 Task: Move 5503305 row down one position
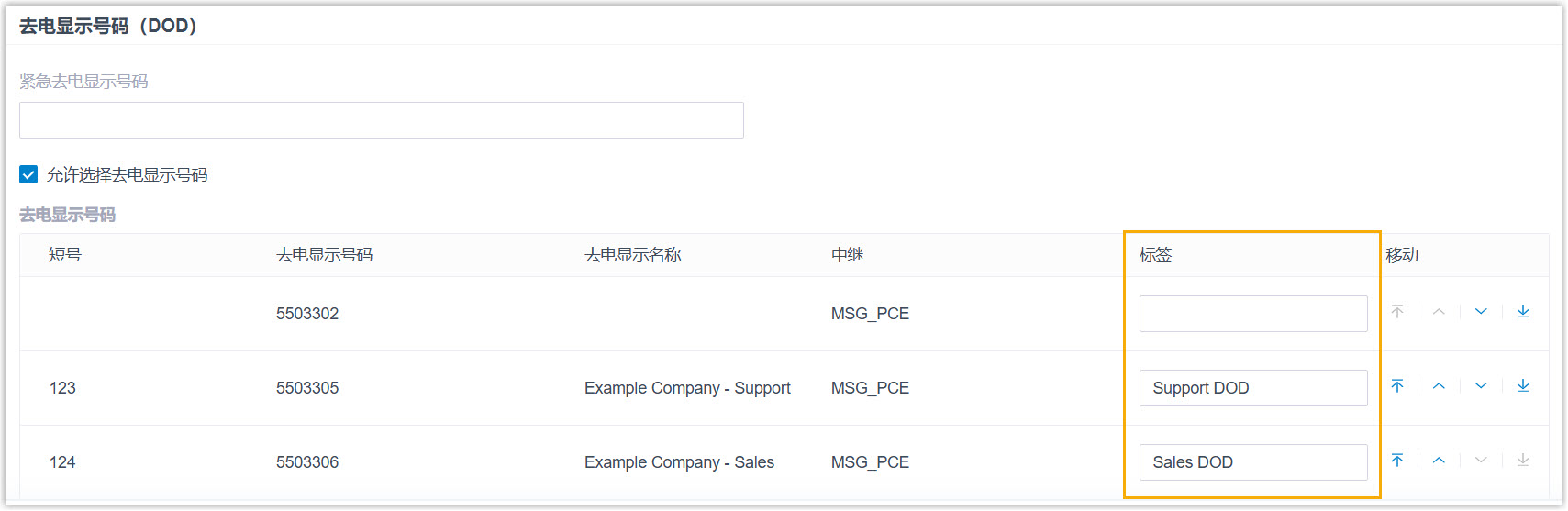[x=1481, y=386]
